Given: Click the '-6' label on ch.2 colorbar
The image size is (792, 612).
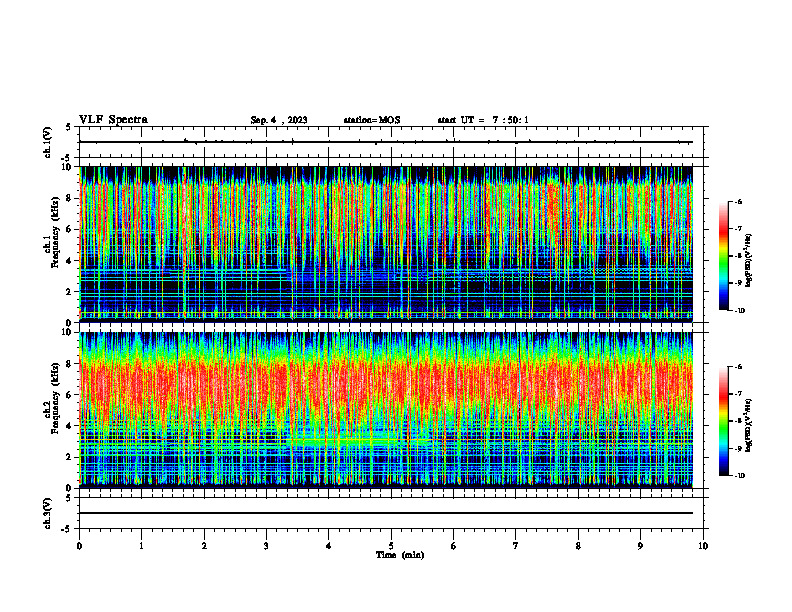Looking at the screenshot, I should pyautogui.click(x=738, y=367).
